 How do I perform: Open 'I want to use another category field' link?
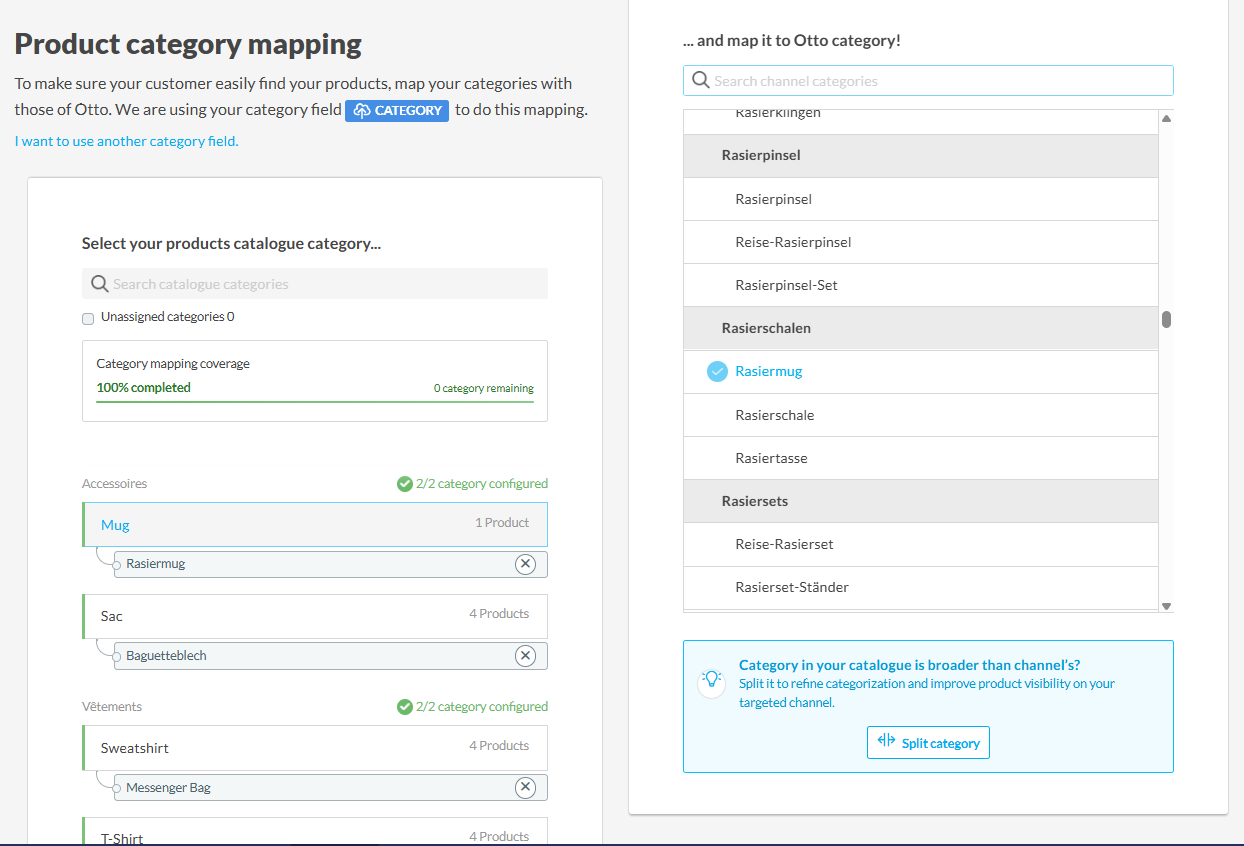tap(127, 141)
